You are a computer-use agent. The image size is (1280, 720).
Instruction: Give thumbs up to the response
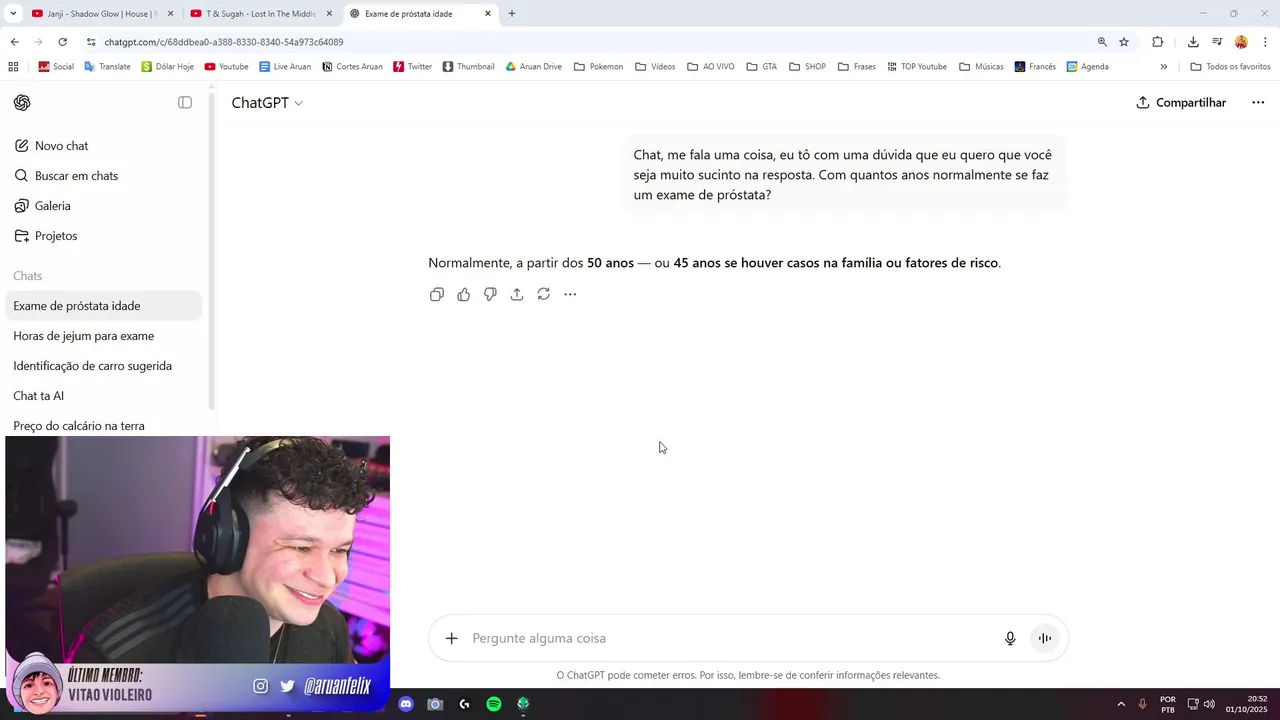tap(464, 294)
